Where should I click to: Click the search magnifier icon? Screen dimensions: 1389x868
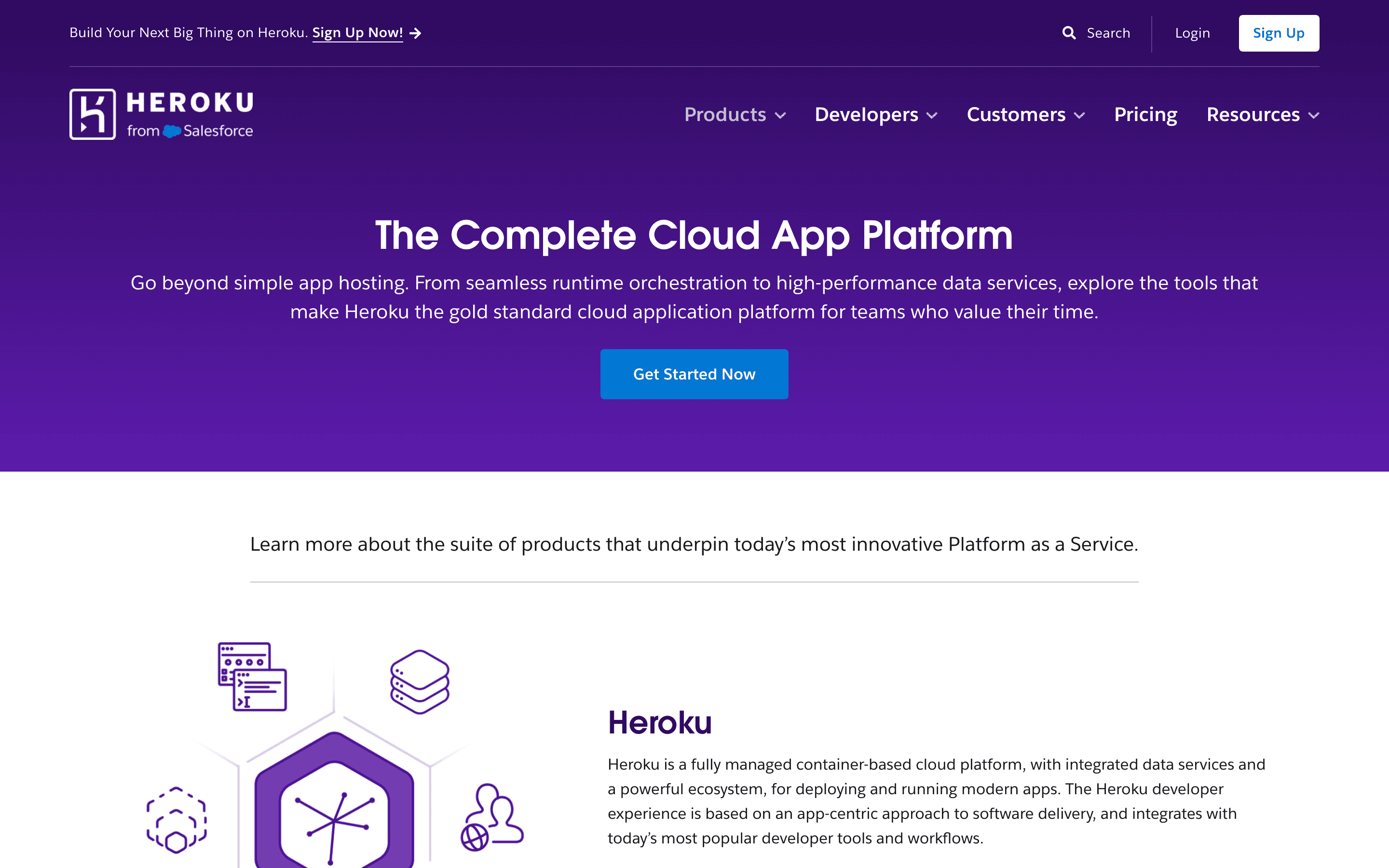point(1069,33)
